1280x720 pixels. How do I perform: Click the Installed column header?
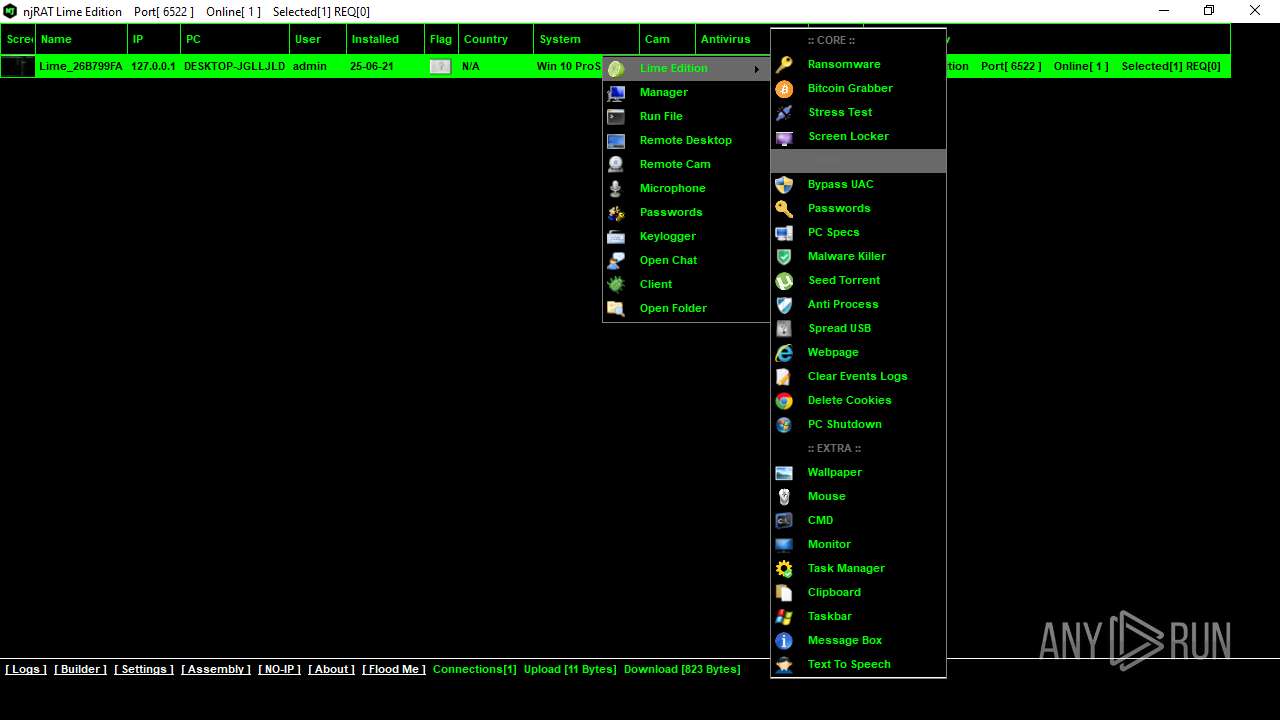click(x=385, y=39)
